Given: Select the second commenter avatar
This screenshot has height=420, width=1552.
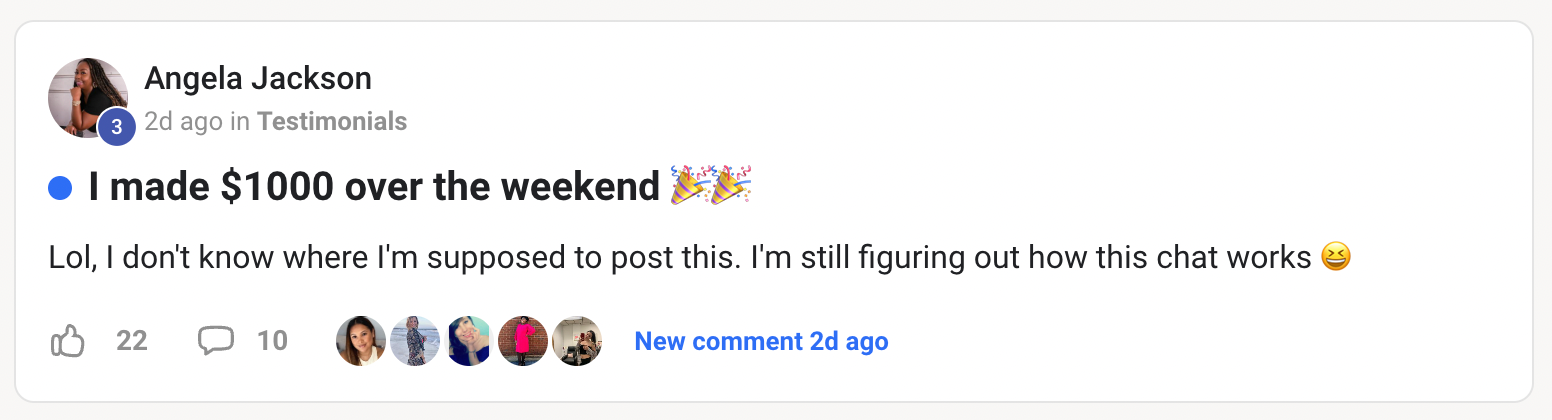Looking at the screenshot, I should click(x=415, y=341).
